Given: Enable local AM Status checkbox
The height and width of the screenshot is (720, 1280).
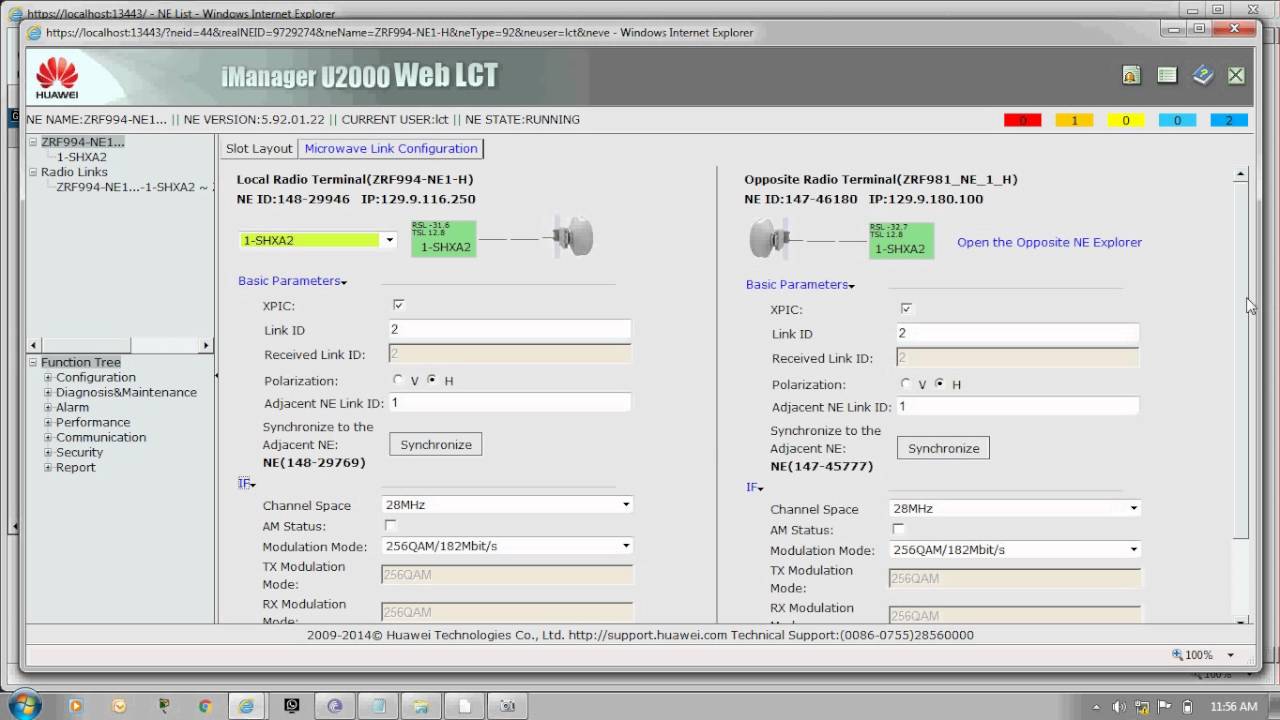Looking at the screenshot, I should coord(390,525).
